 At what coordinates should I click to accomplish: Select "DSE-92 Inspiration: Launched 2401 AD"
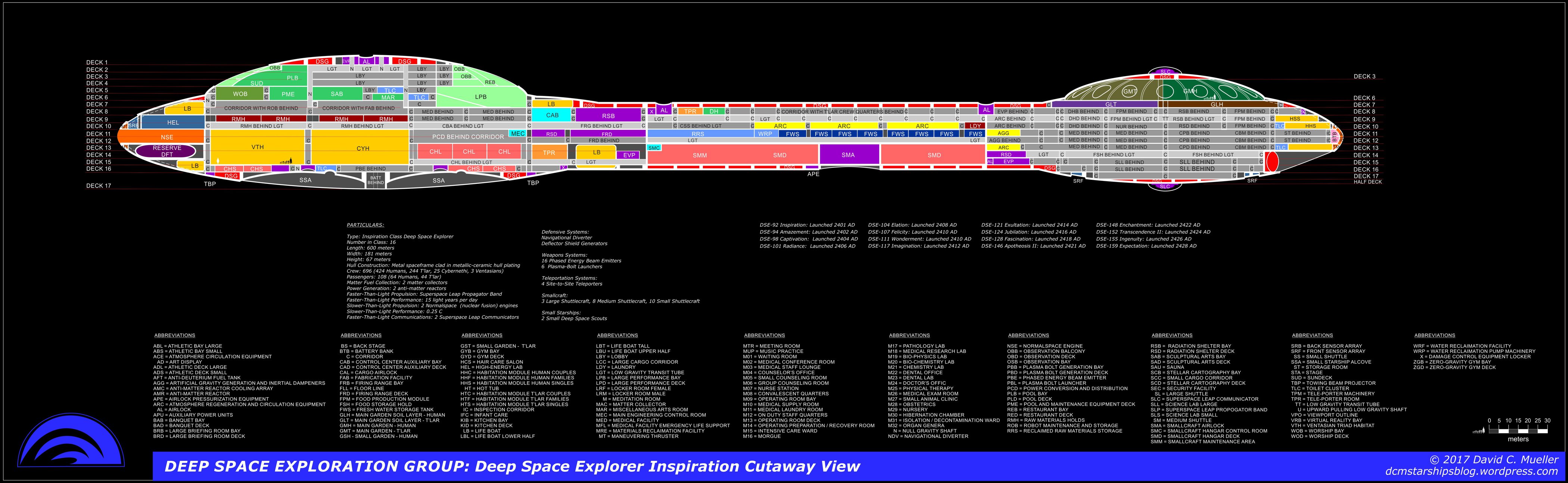coord(807,225)
